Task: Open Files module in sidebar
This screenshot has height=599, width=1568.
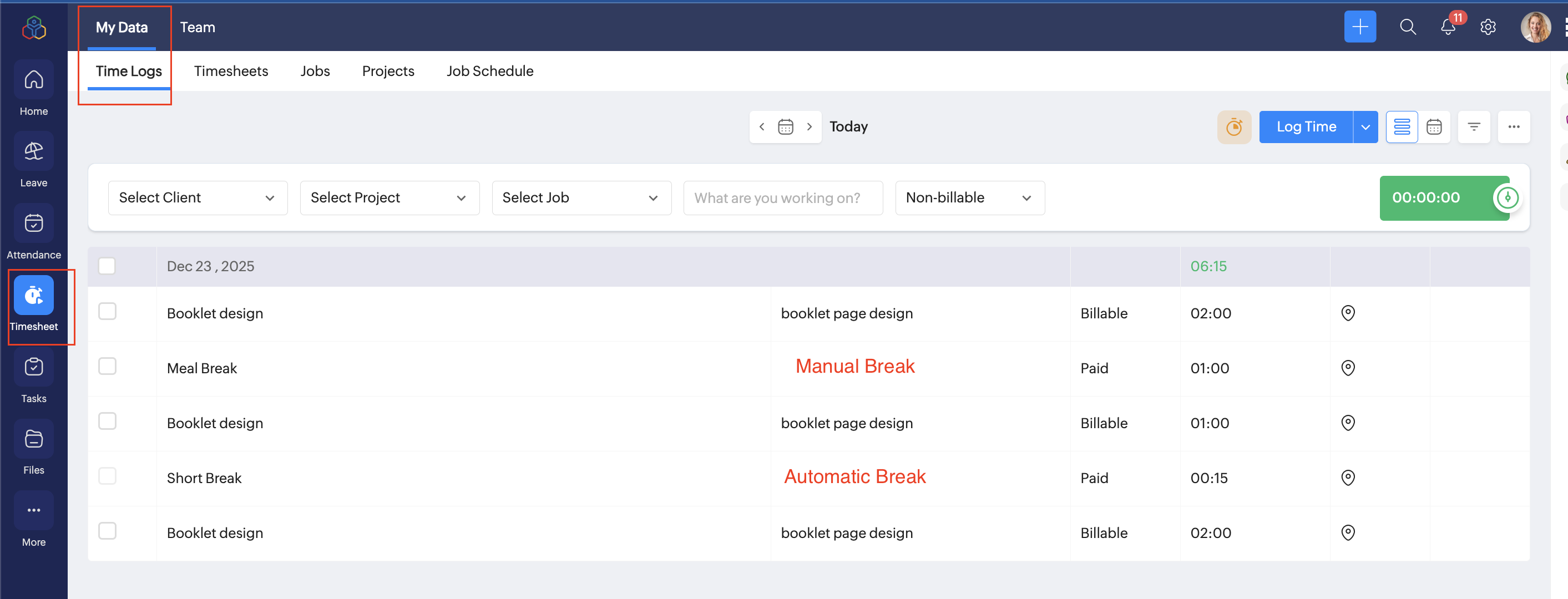Action: coord(33,439)
